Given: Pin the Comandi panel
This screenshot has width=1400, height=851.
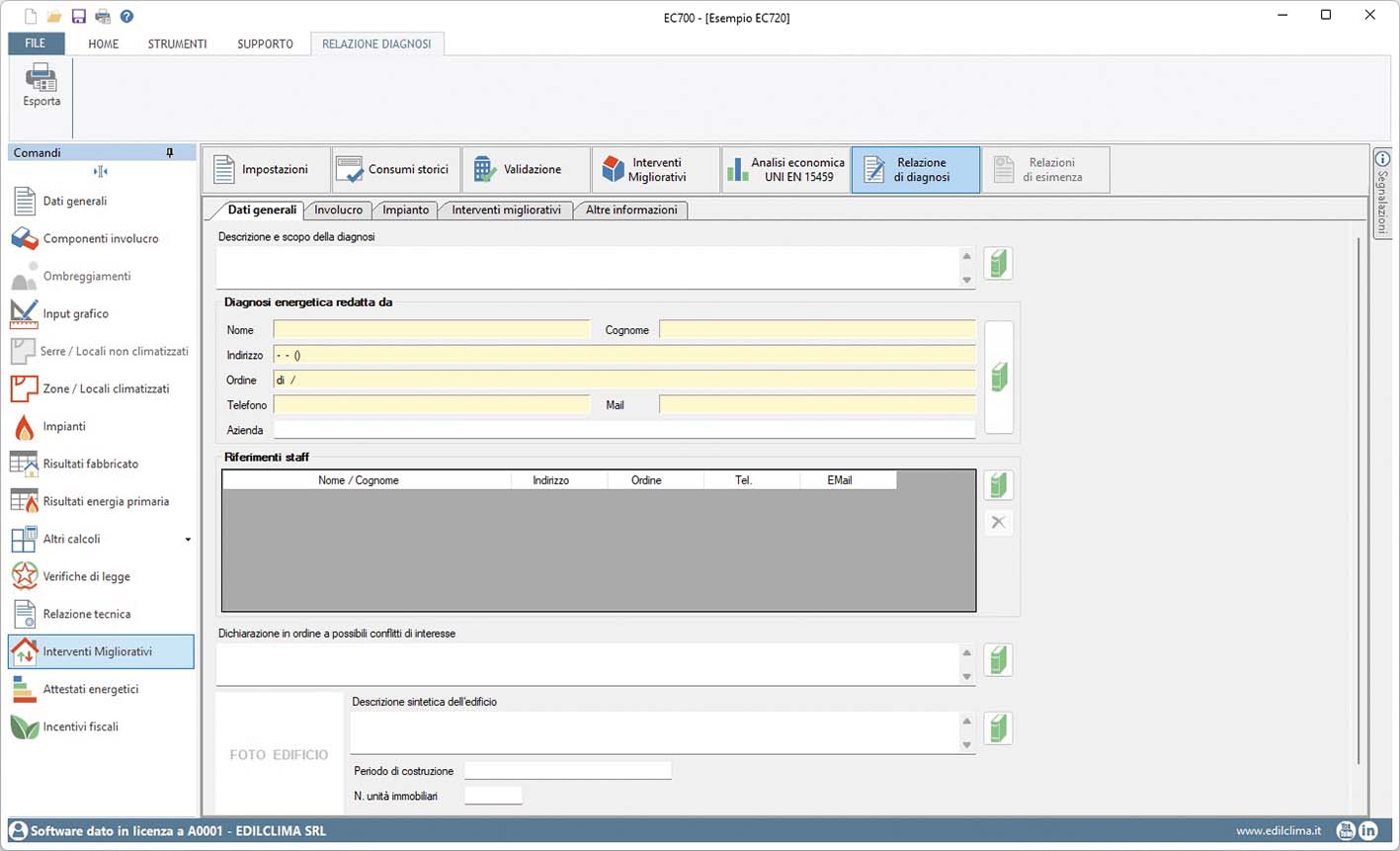Looking at the screenshot, I should (170, 153).
